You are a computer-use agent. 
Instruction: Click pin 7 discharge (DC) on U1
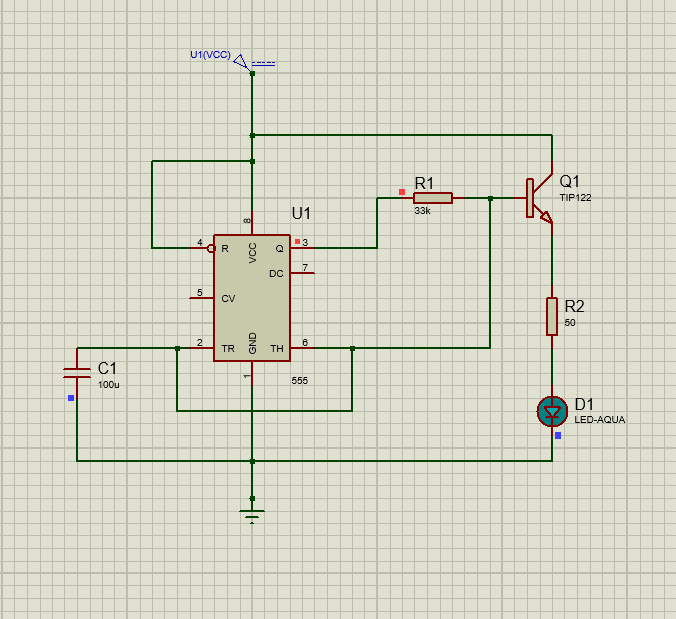[x=303, y=273]
